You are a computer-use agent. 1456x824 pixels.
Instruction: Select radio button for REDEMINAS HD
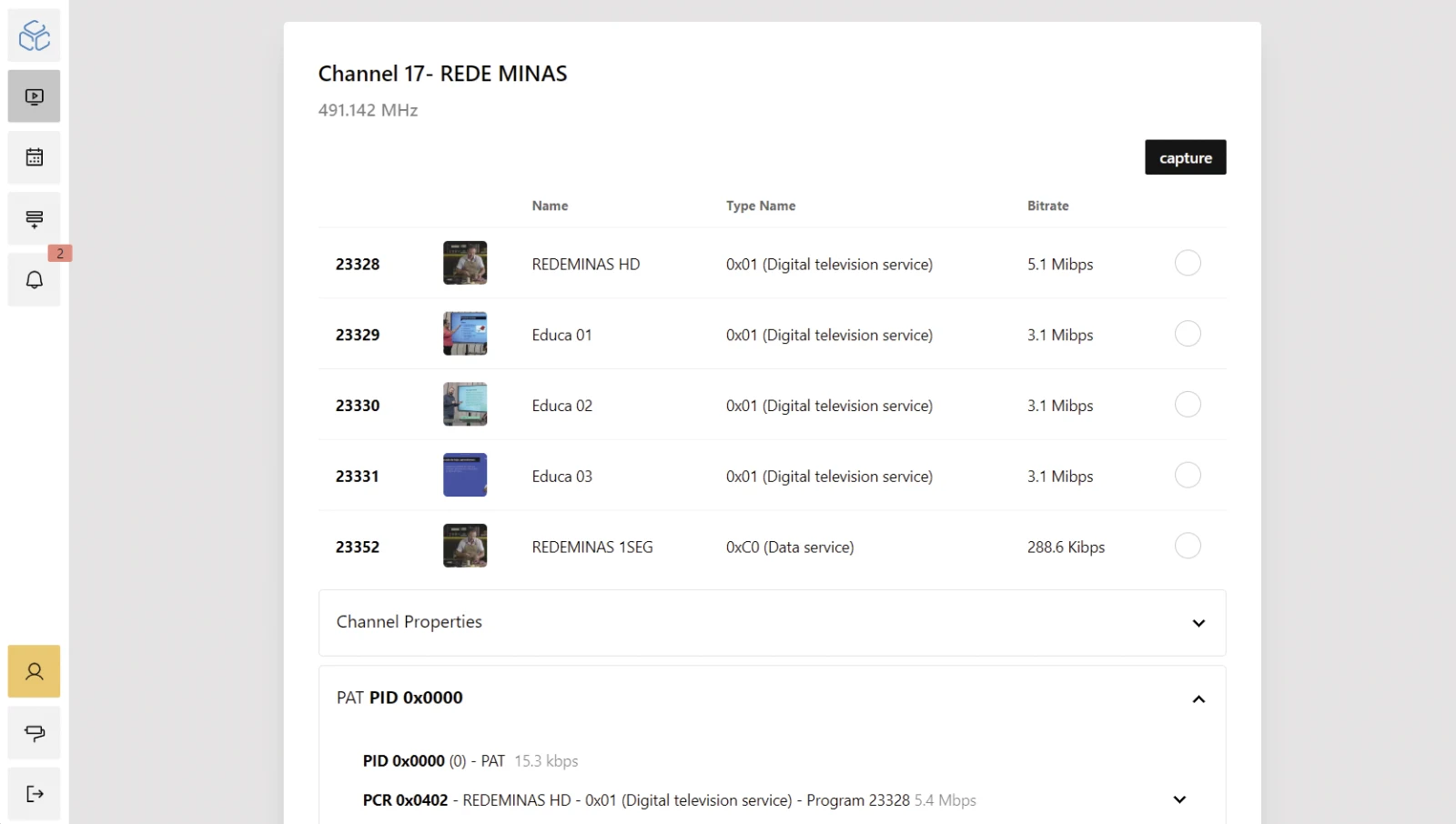click(x=1188, y=263)
